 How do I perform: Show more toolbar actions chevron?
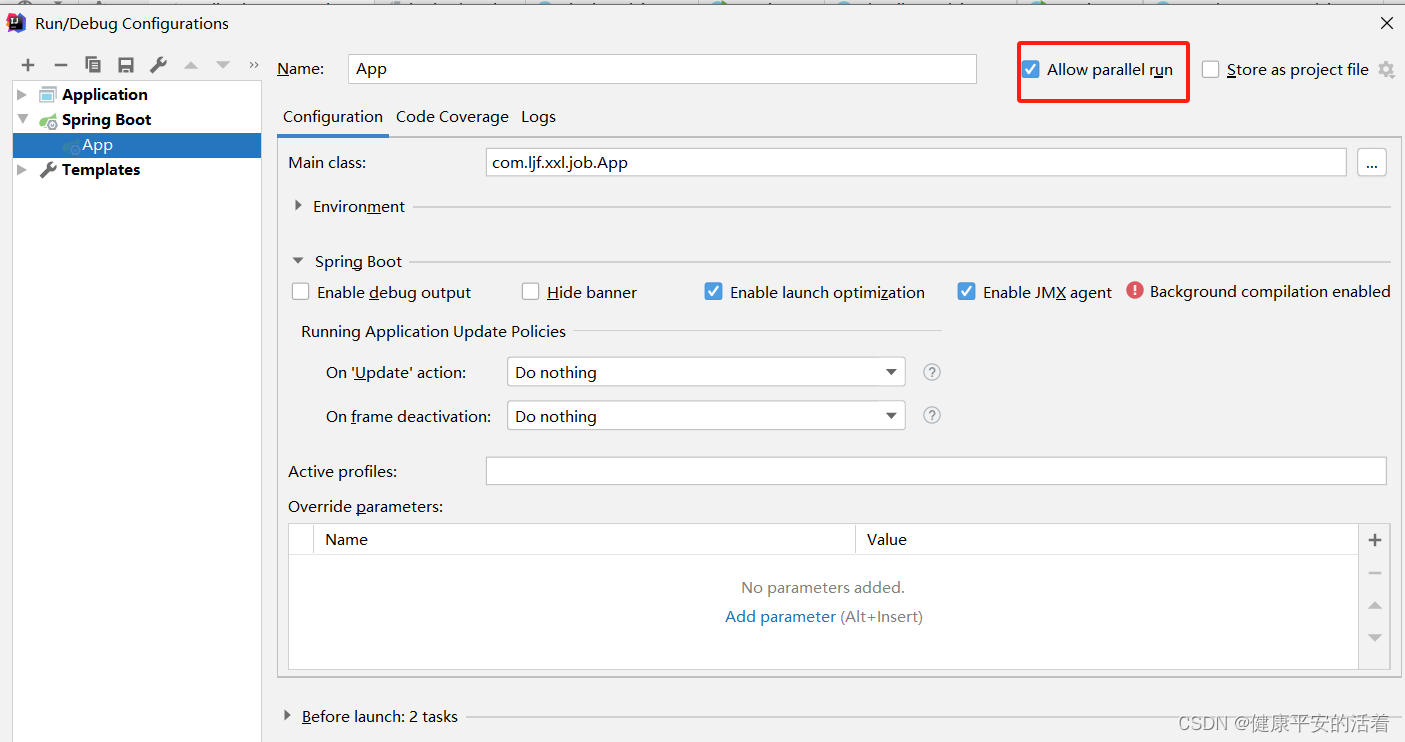(254, 65)
